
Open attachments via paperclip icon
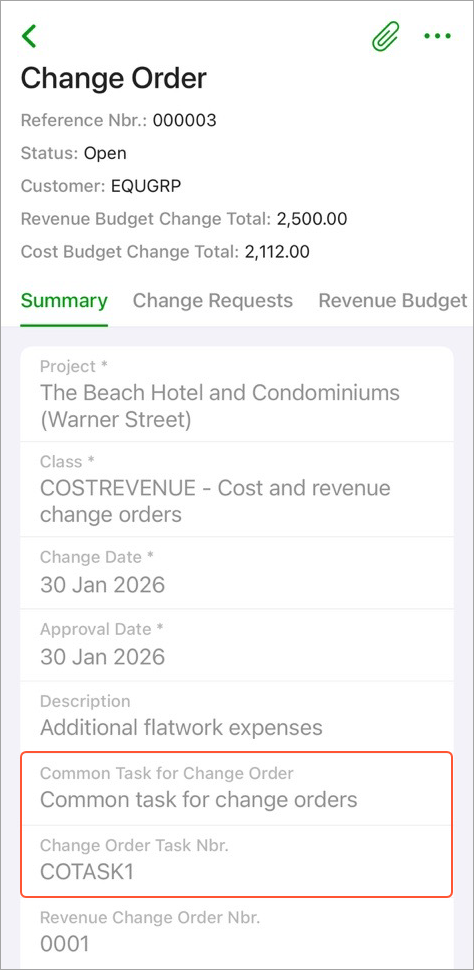pyautogui.click(x=386, y=36)
